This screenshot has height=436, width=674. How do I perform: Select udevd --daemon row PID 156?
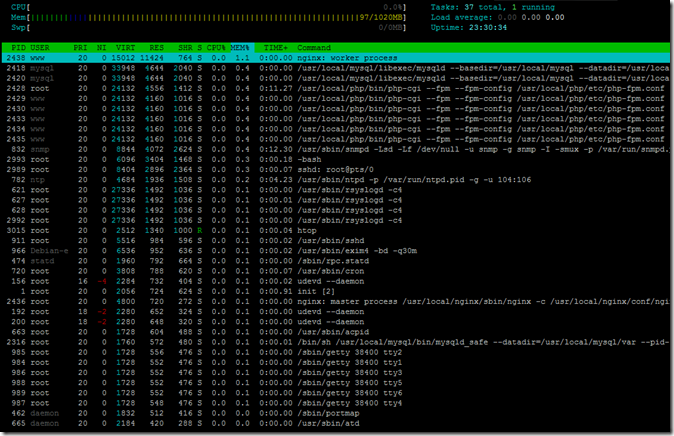336,281
